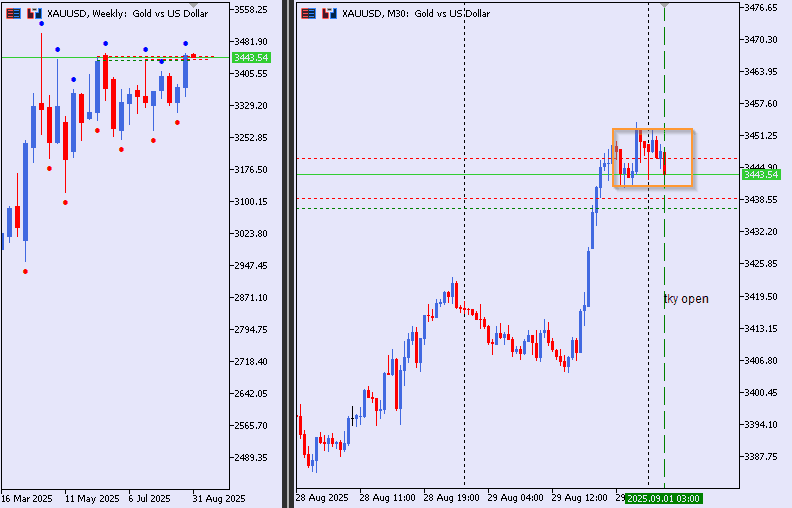Image resolution: width=792 pixels, height=508 pixels.
Task: Click the 2718.40 price on Weekly scale
Action: [251, 362]
